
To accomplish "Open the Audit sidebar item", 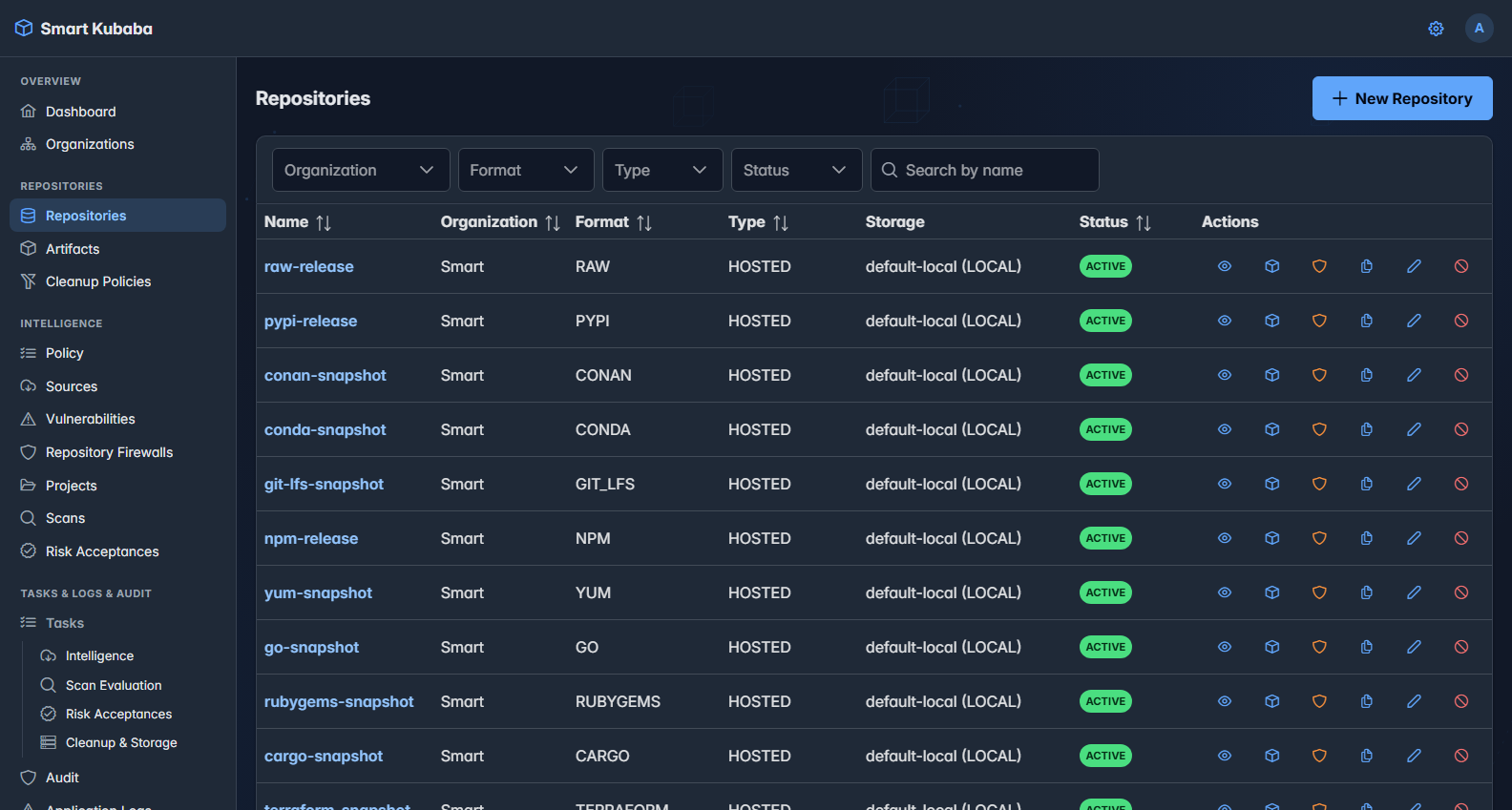I will tap(117, 778).
